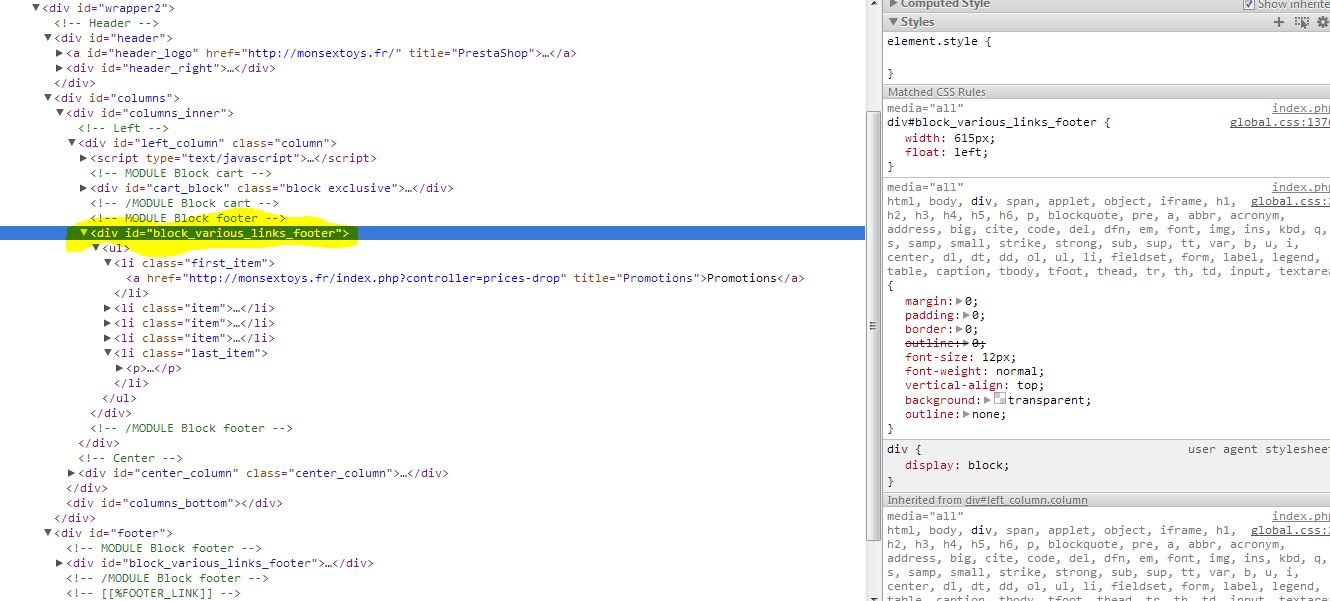The image size is (1330, 601).
Task: Select the <!-- [[%FOOTER_LINK]] --> comment
Action: coord(154,593)
